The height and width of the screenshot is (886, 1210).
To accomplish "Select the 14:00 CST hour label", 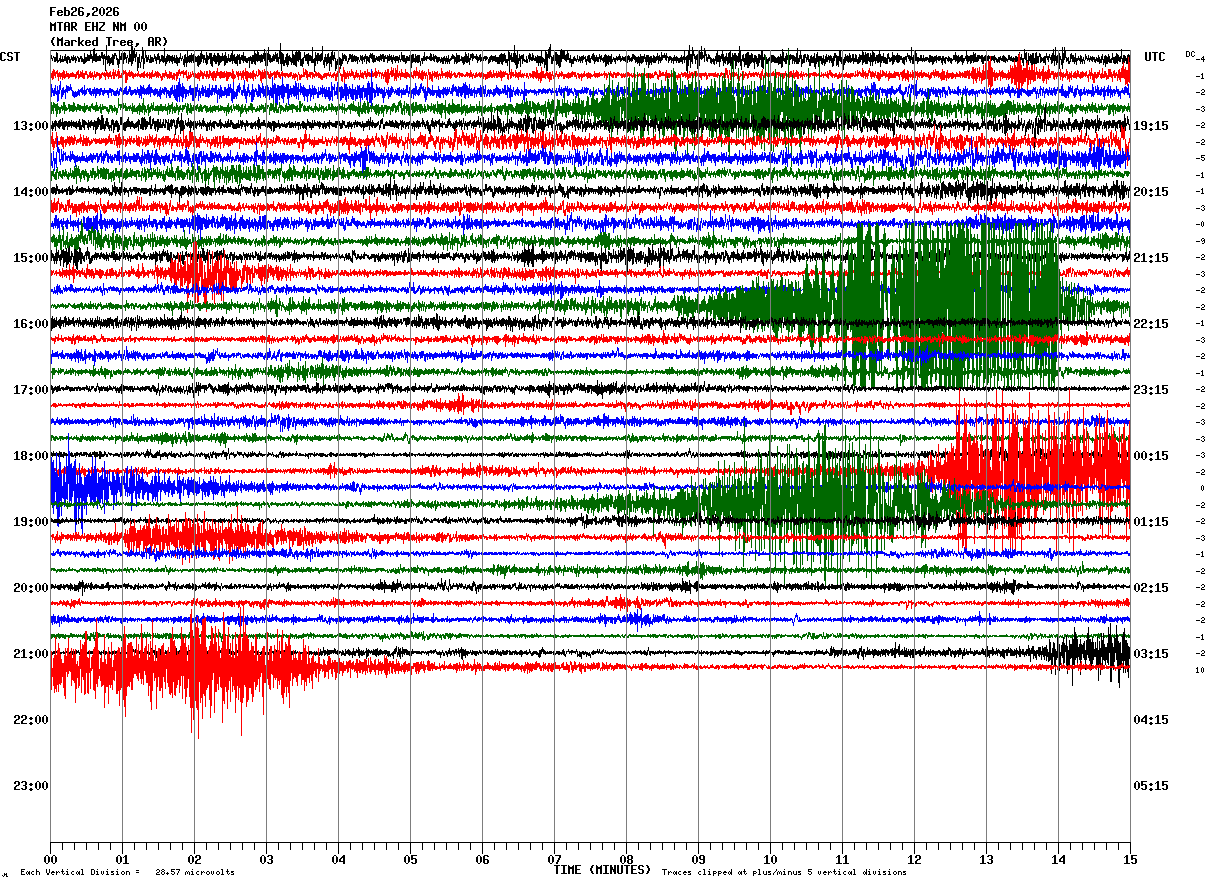I will (x=31, y=192).
